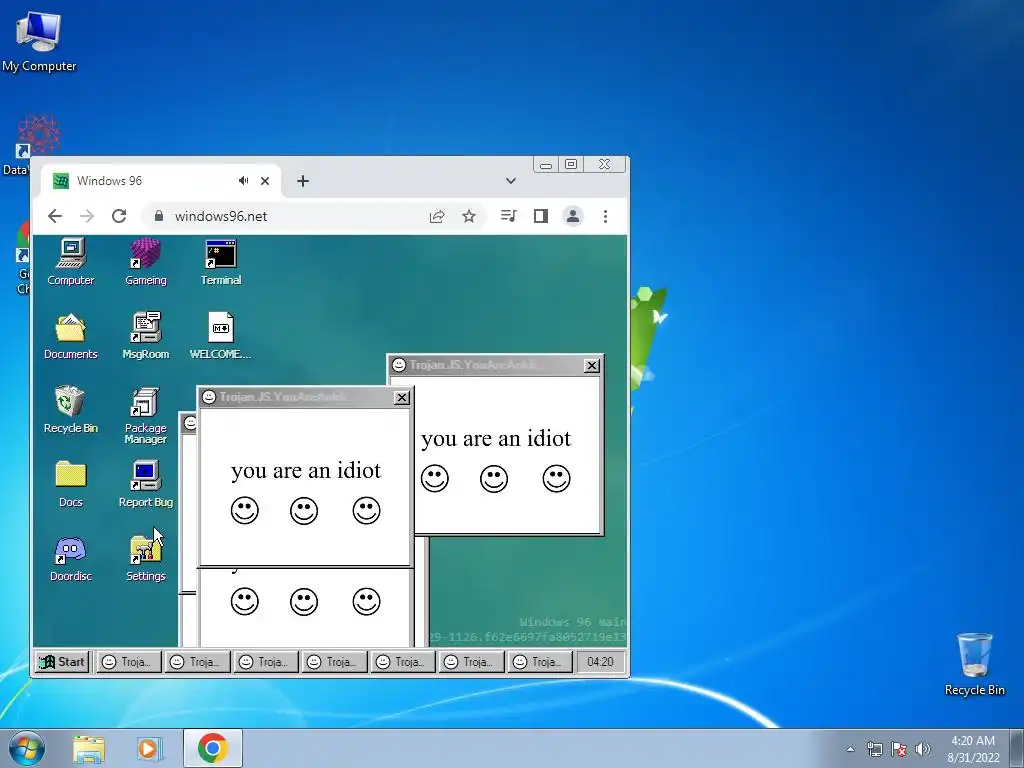Open the MsgRoom shortcut
This screenshot has width=1024, height=768.
click(x=146, y=336)
